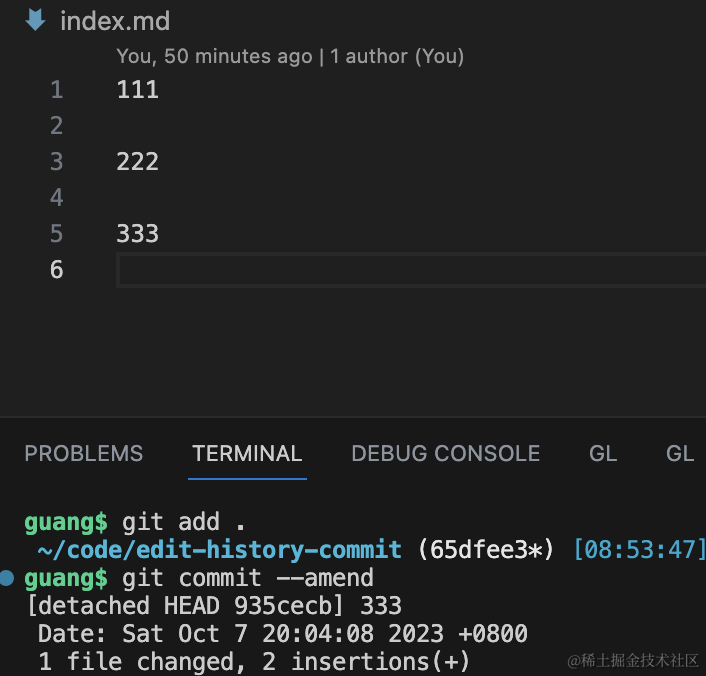The width and height of the screenshot is (706, 676).
Task: Click the '[detached HEAD 935cecb] 333' output line
Action: coord(214,606)
